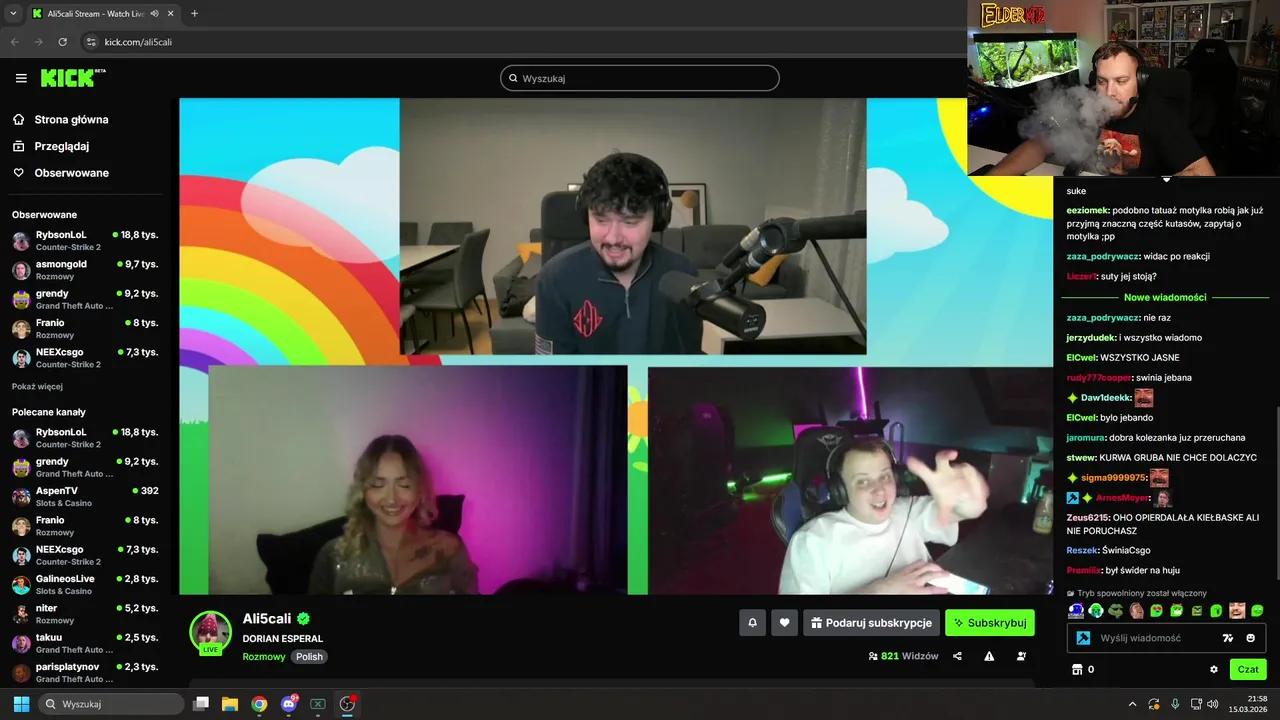Select the first blue headphones emote
Screen dimensions: 1280x720
tap(1076, 610)
